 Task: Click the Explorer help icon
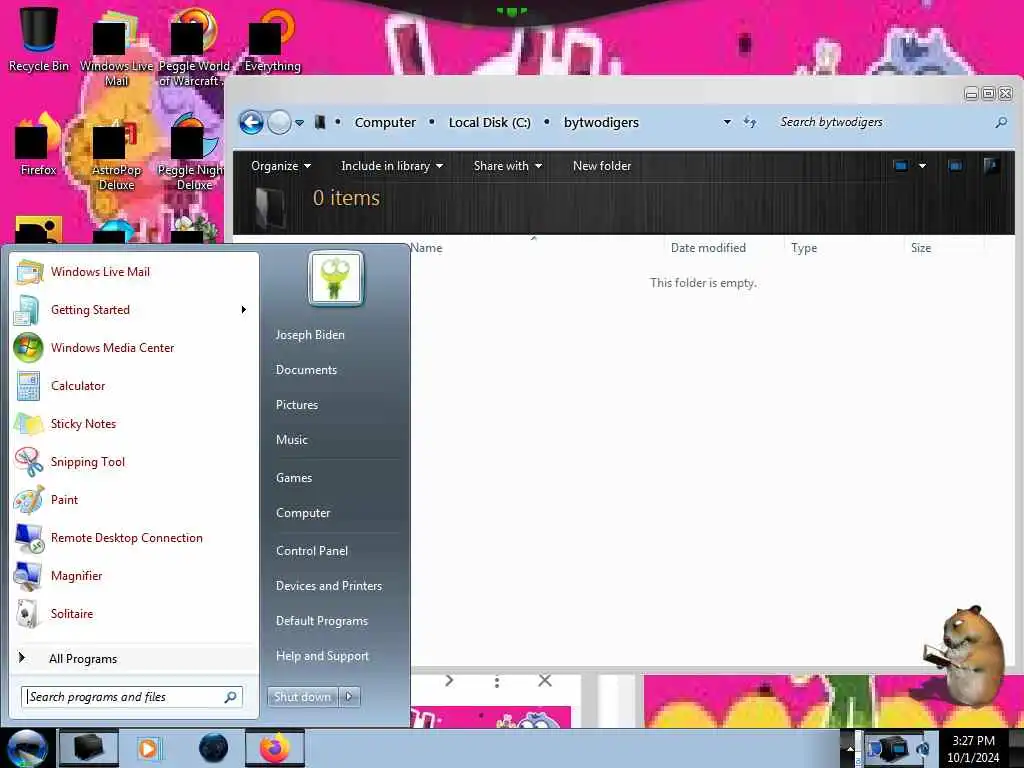[991, 166]
